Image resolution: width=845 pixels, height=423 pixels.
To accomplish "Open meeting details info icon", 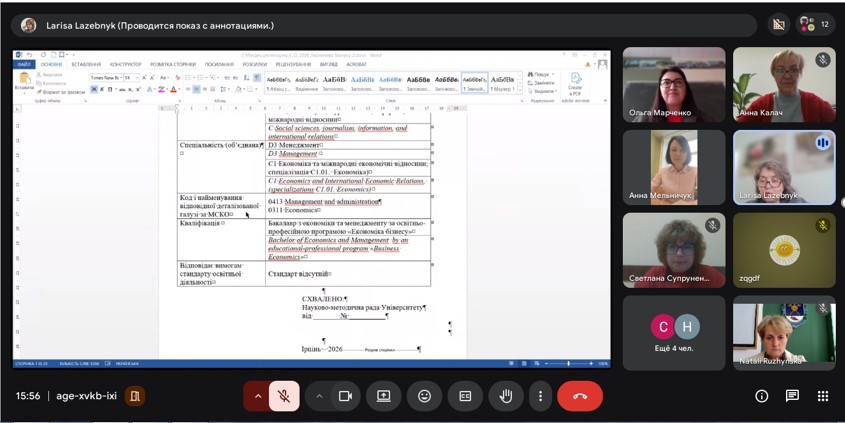I will tap(762, 396).
